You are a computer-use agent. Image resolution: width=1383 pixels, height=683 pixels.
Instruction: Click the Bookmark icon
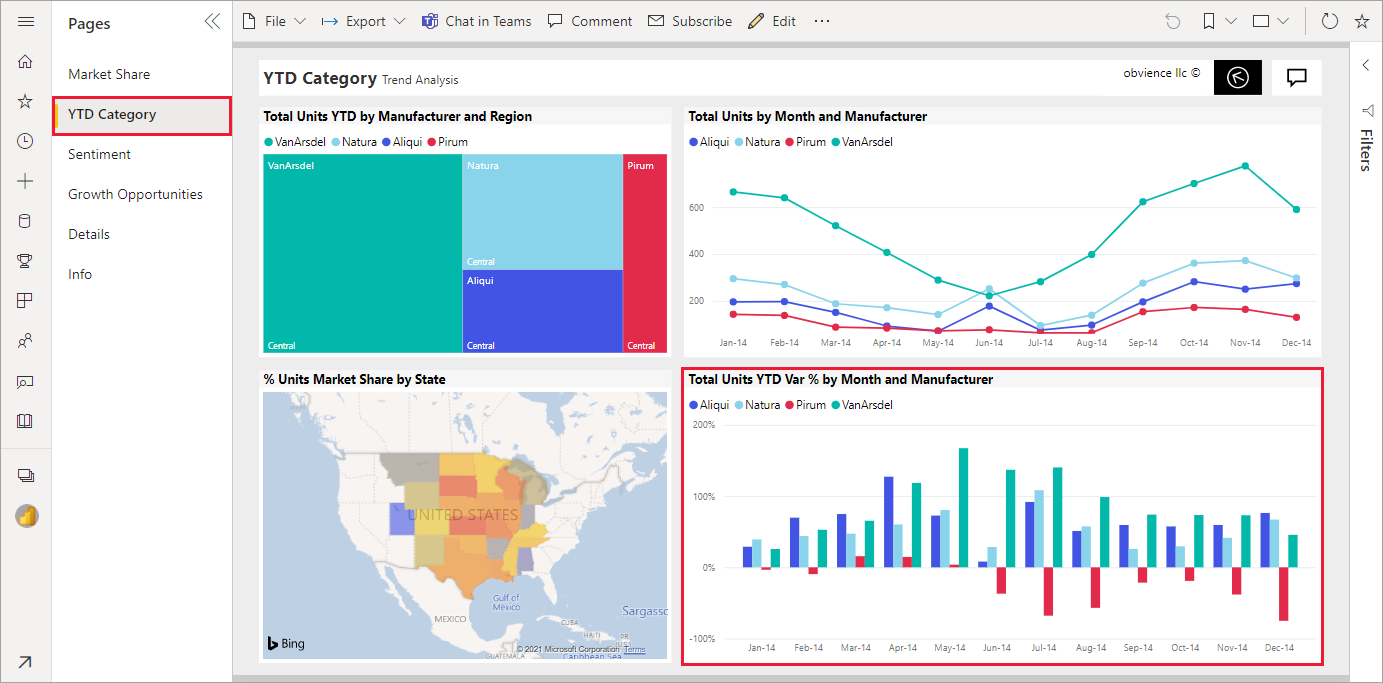tap(1209, 21)
